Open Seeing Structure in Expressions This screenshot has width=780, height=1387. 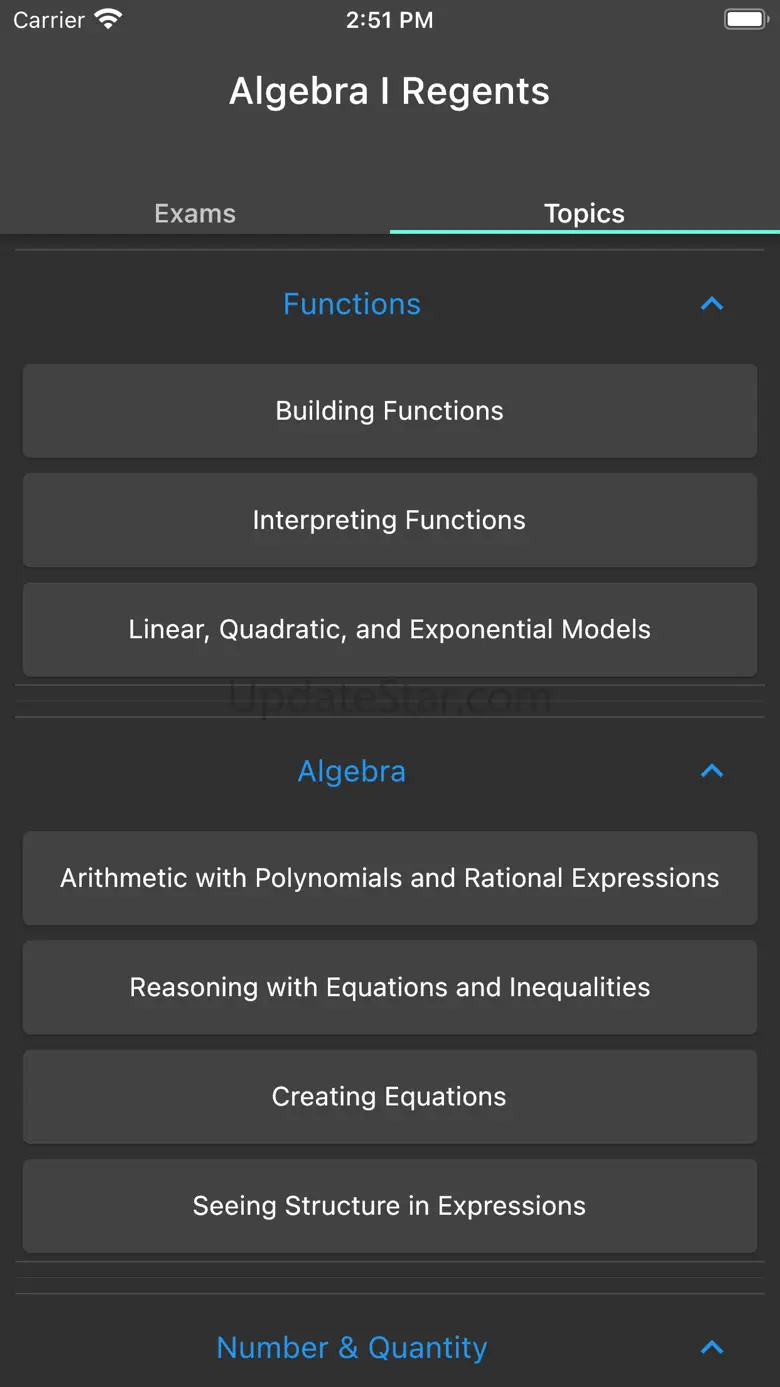click(390, 1206)
